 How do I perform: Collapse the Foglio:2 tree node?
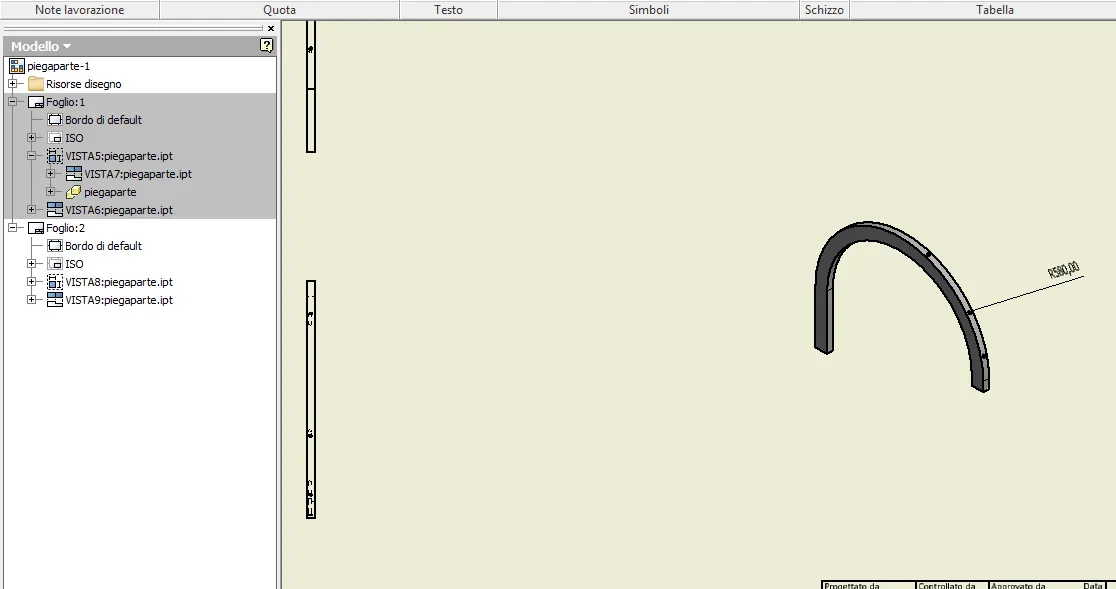[x=12, y=228]
